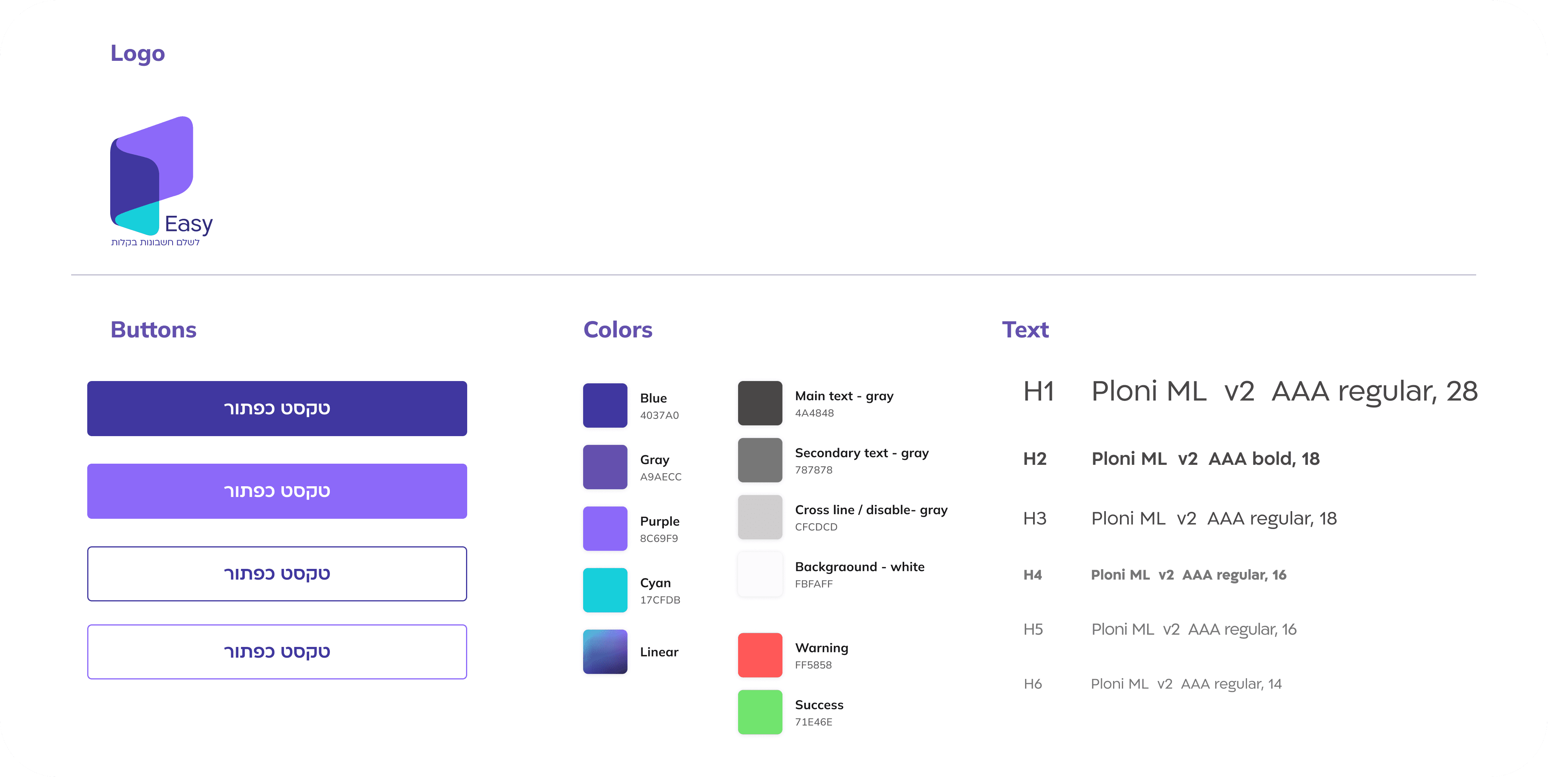
Task: Click the Text section heading
Action: [1025, 329]
